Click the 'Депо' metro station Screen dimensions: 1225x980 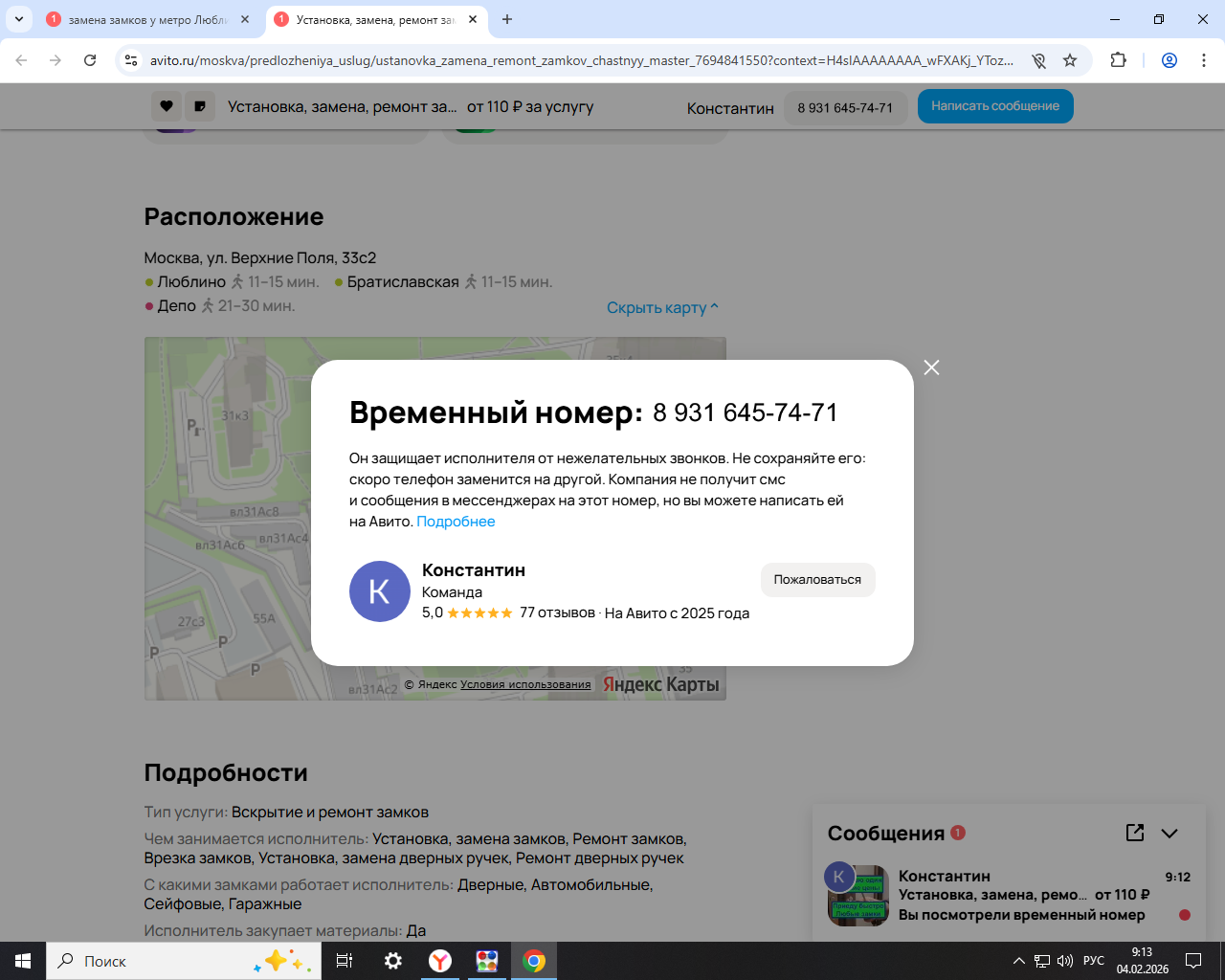click(x=176, y=306)
